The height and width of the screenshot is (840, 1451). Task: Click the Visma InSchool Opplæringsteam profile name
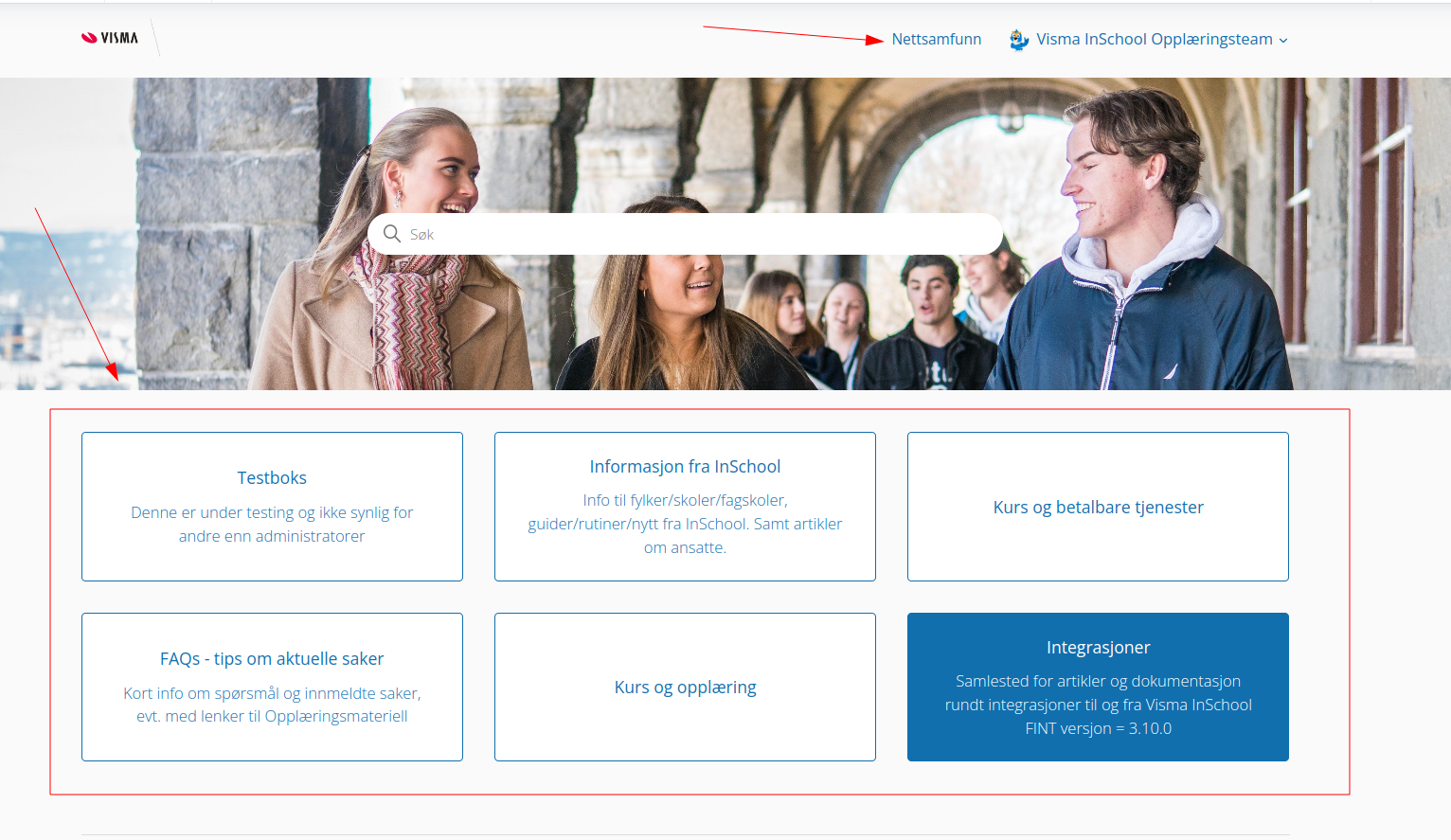click(1154, 39)
